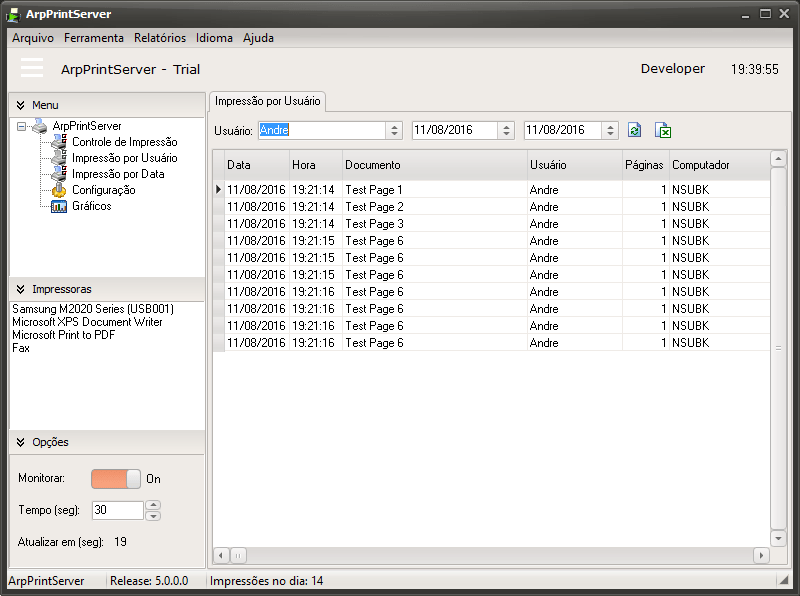
Task: Click the ArpPrintServer root node icon
Action: [39, 126]
